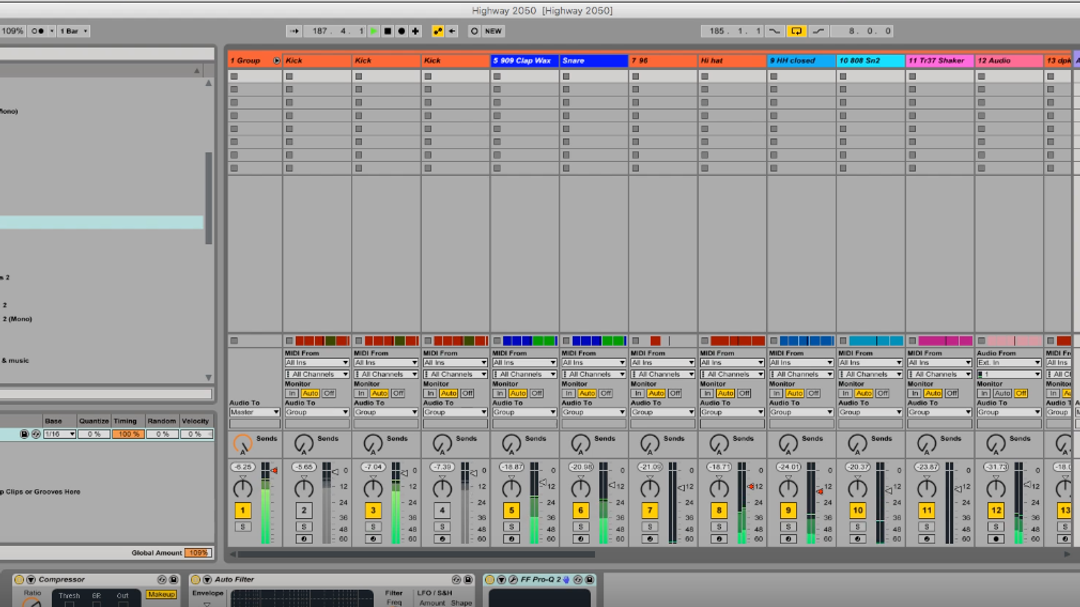Viewport: 1080px width, 607px height.
Task: Enable the Compressor Makeup button
Action: click(x=161, y=595)
